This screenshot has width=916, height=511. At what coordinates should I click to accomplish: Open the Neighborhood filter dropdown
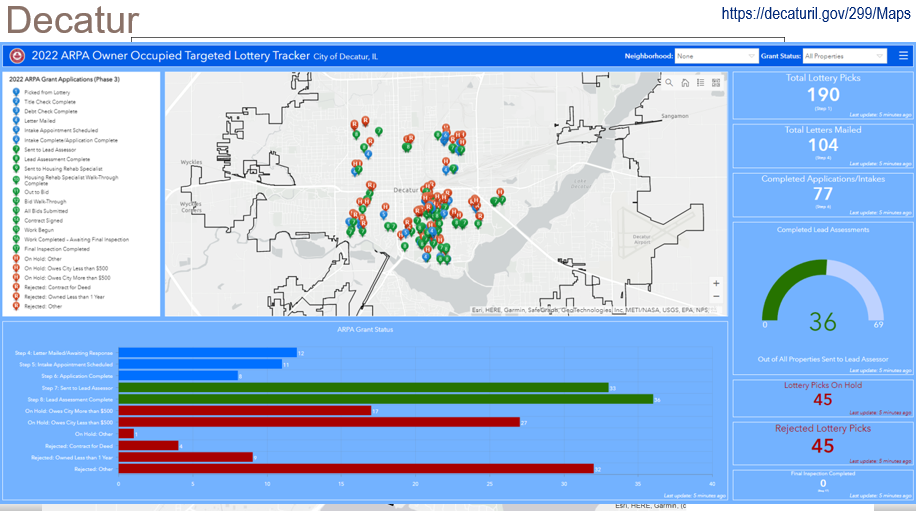(x=716, y=56)
